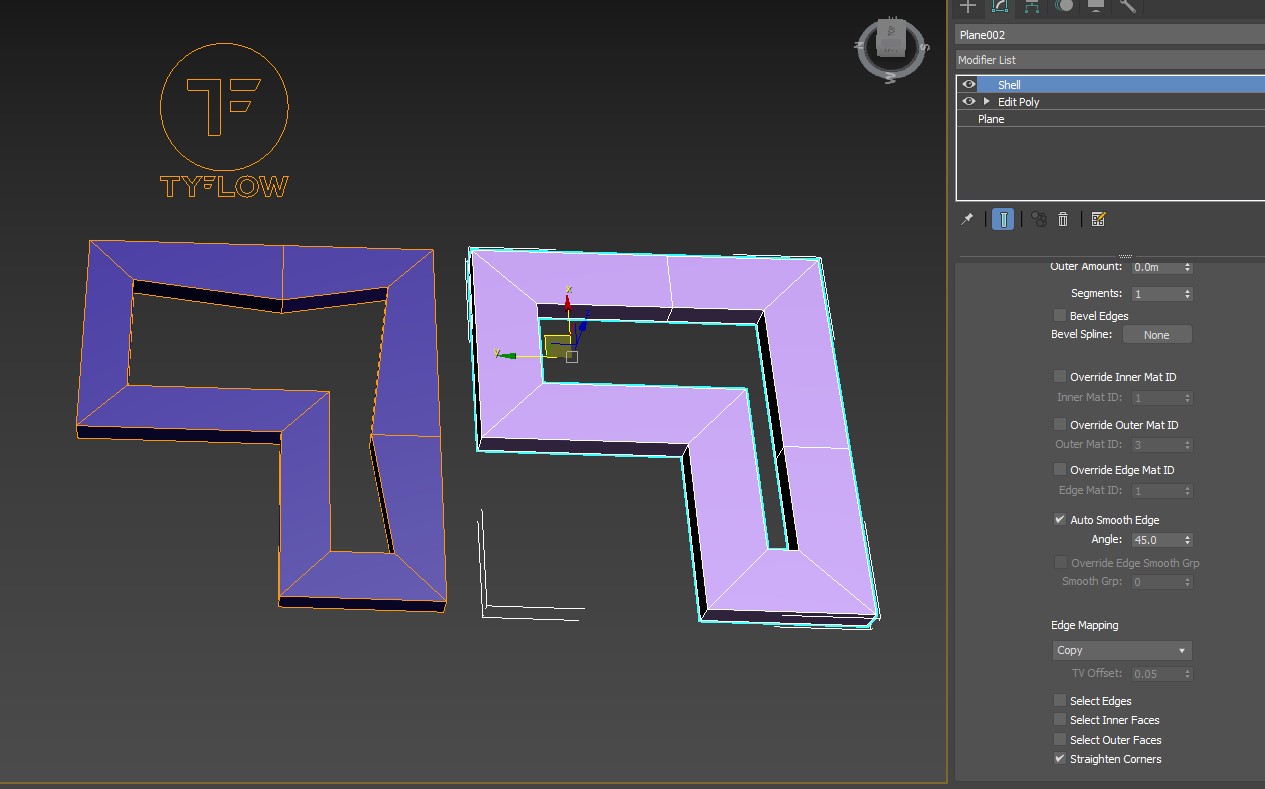
Task: Enable Override Edge Mat ID checkbox
Action: click(1060, 470)
